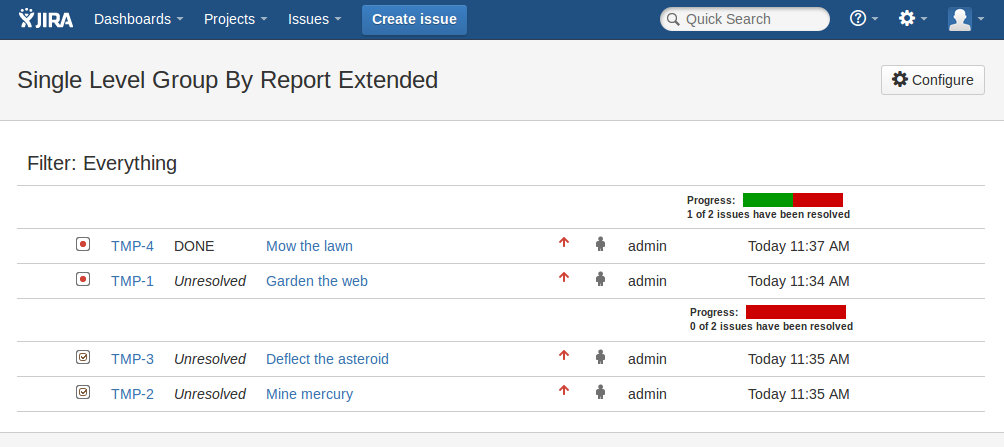Screen dimensions: 1004x447
Task: Click the assignee person icon for Mine mercury
Action: click(x=601, y=392)
